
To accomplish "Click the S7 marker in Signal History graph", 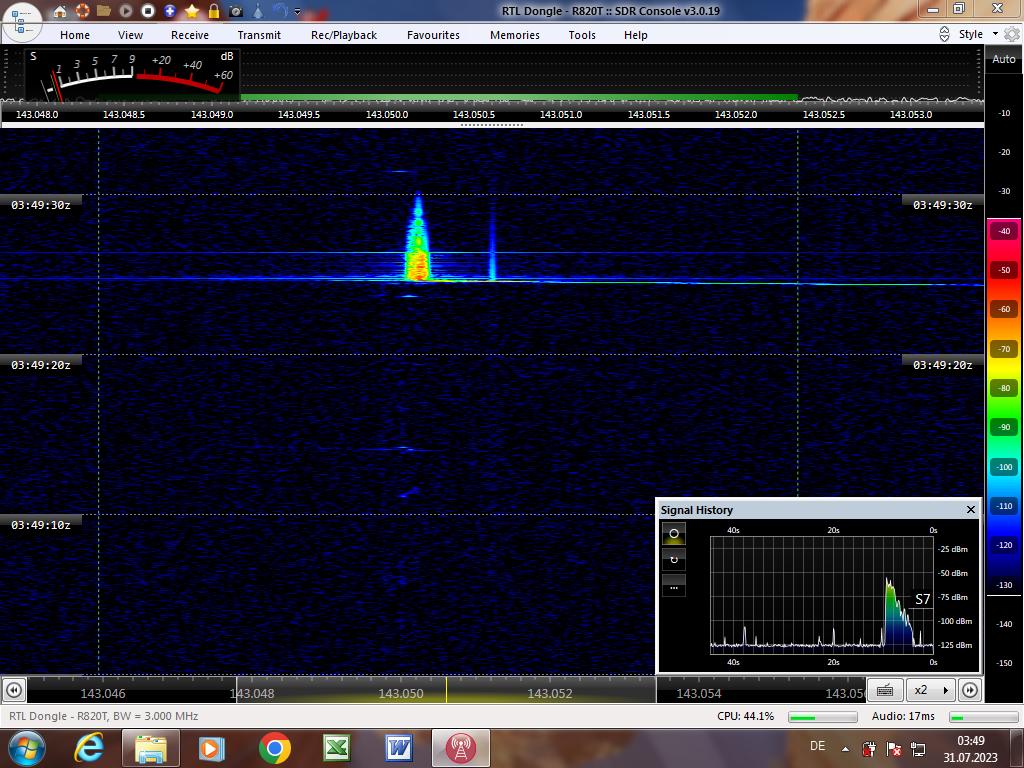I will (922, 599).
